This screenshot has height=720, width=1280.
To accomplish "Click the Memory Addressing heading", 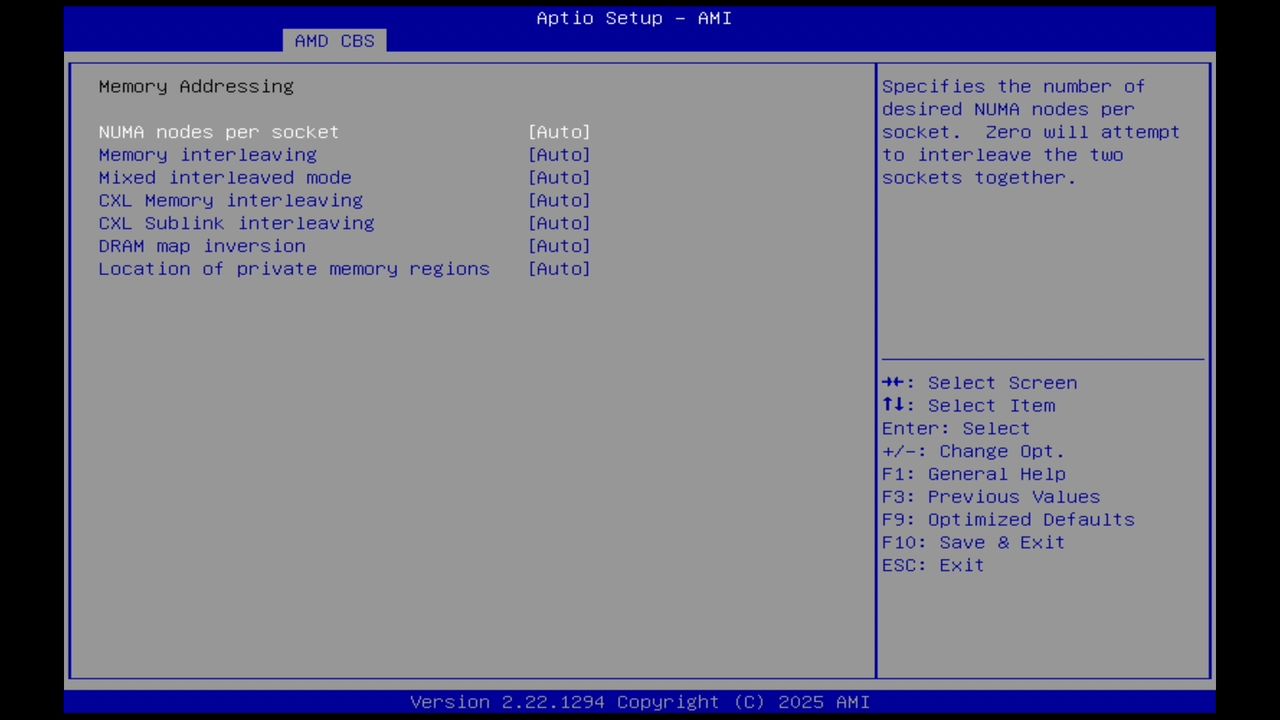I will point(196,86).
